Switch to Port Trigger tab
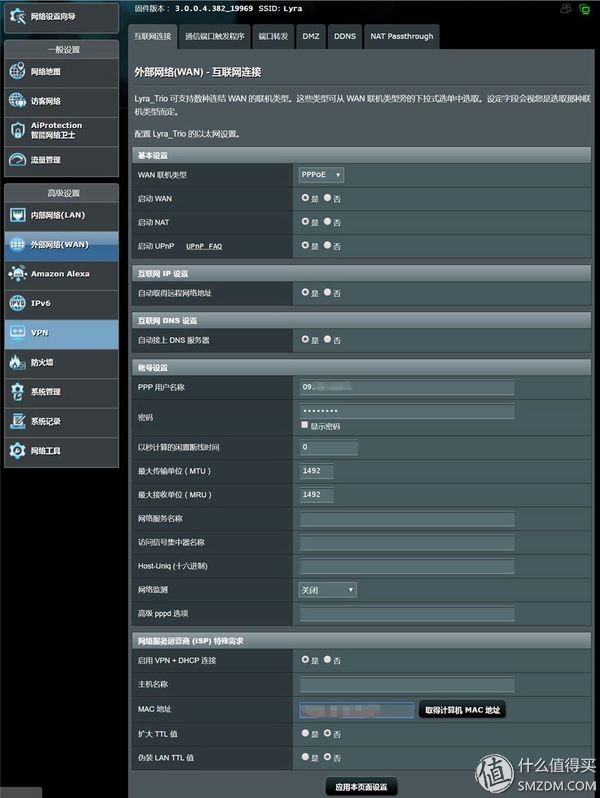The width and height of the screenshot is (600, 798). pos(214,36)
